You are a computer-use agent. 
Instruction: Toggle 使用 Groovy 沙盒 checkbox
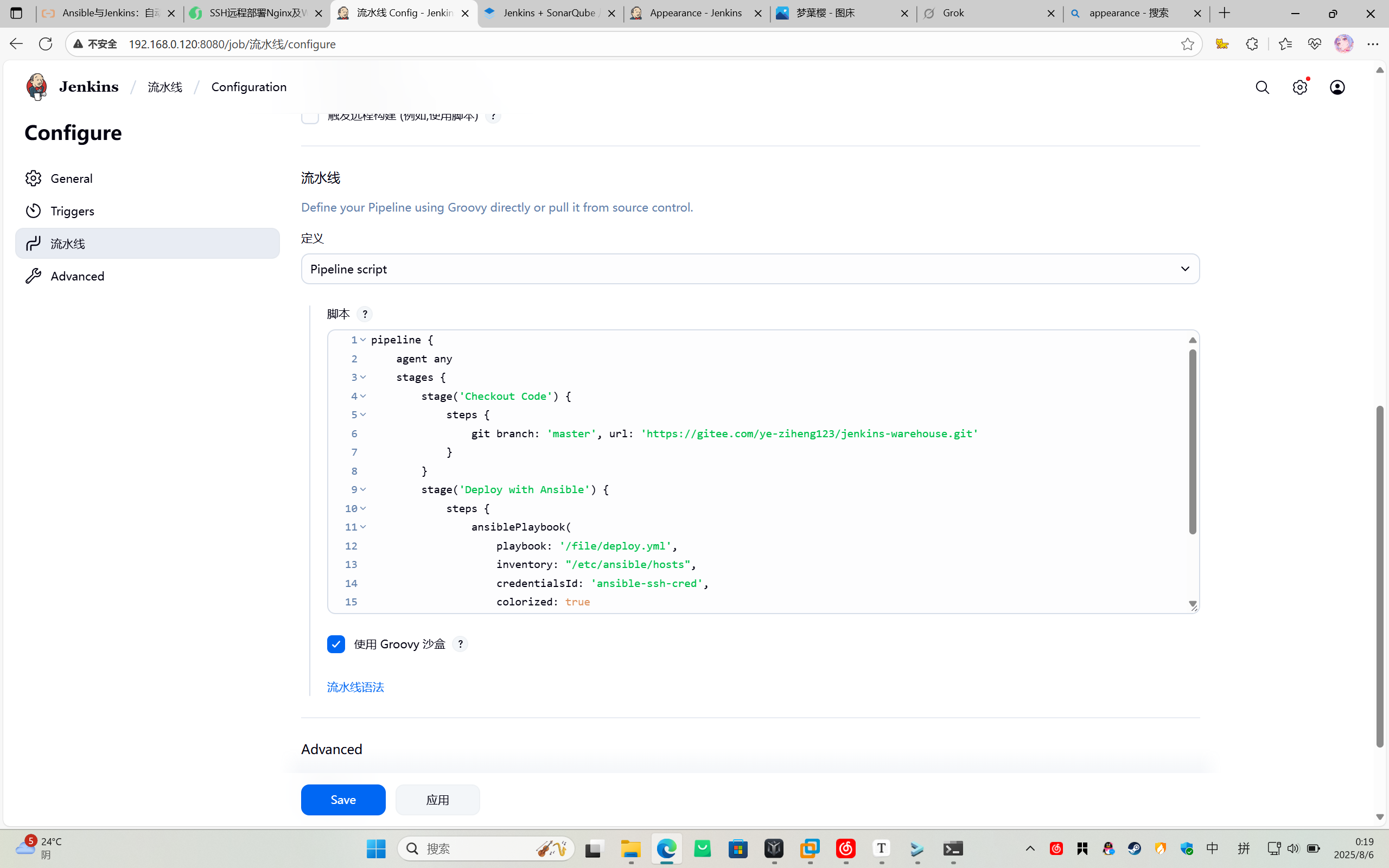[336, 644]
